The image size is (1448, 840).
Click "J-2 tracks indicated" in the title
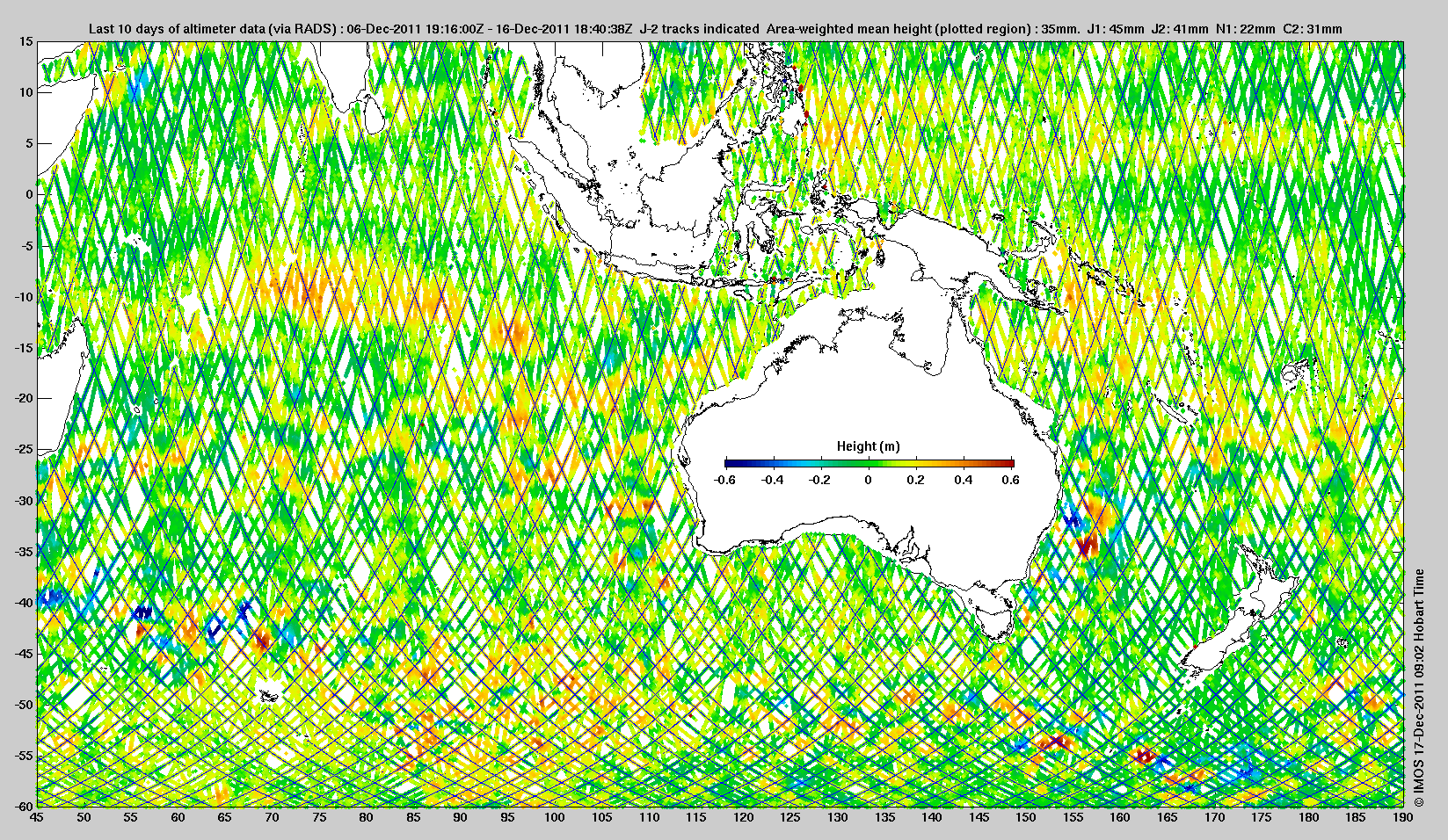[x=700, y=29]
